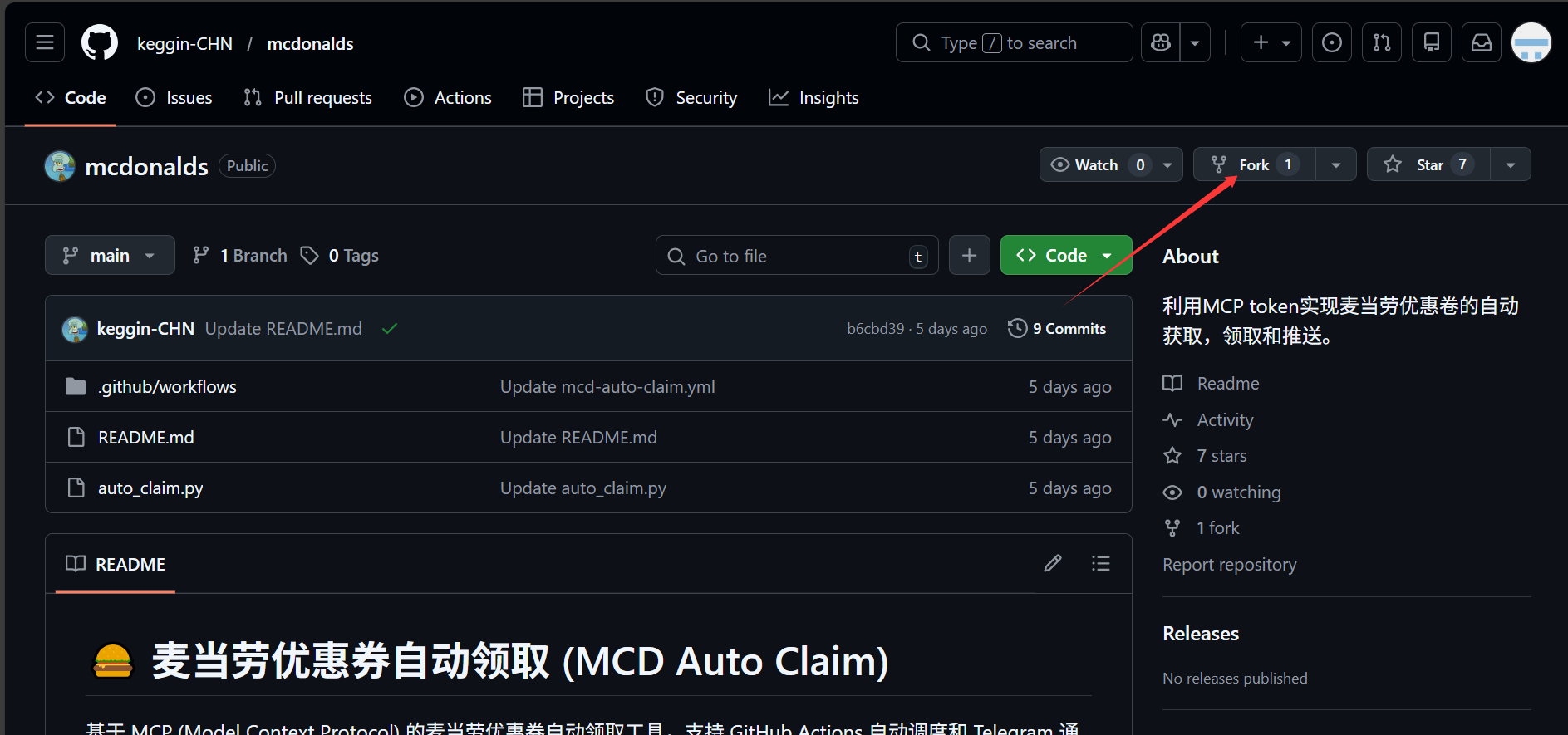Open the hamburger navigation menu

point(45,42)
